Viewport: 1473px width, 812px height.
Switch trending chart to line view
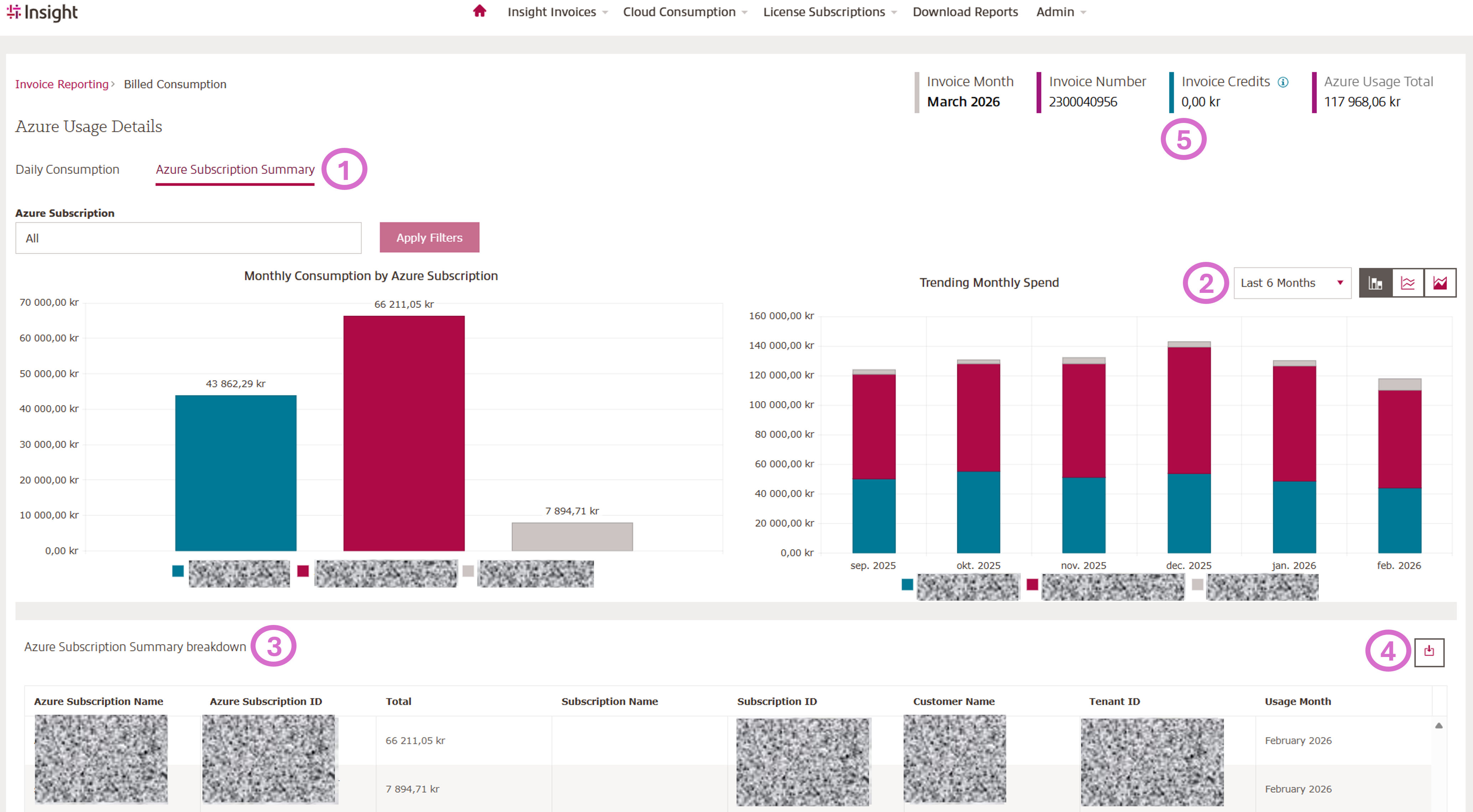click(x=1407, y=283)
